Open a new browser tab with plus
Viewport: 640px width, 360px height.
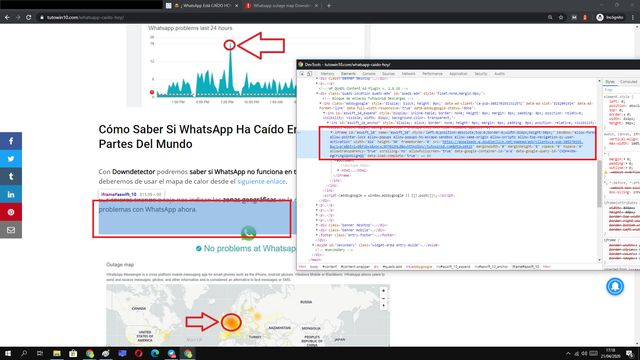click(x=329, y=6)
